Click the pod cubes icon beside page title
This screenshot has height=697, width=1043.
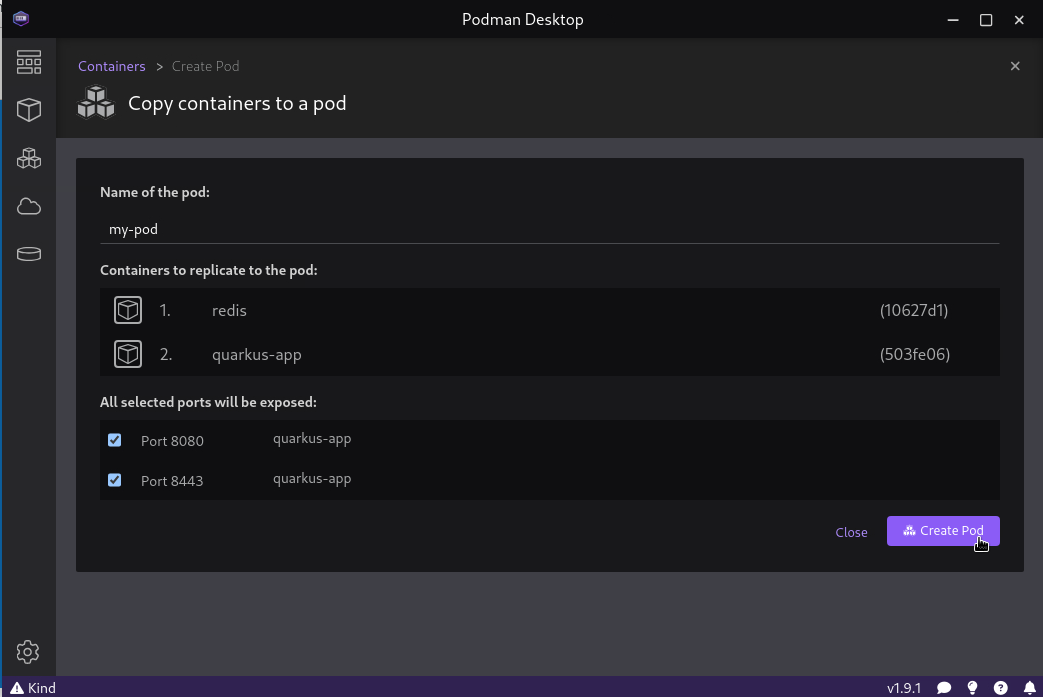[x=96, y=102]
